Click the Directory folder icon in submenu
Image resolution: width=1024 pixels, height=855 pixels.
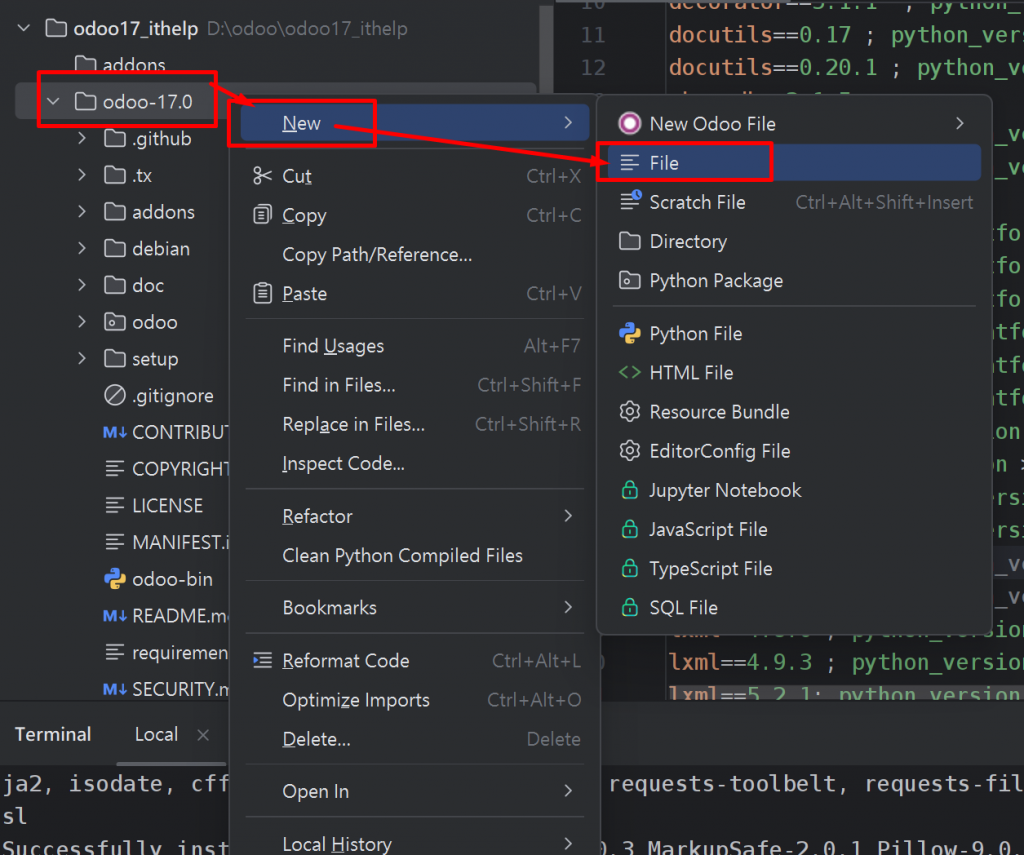coord(630,241)
